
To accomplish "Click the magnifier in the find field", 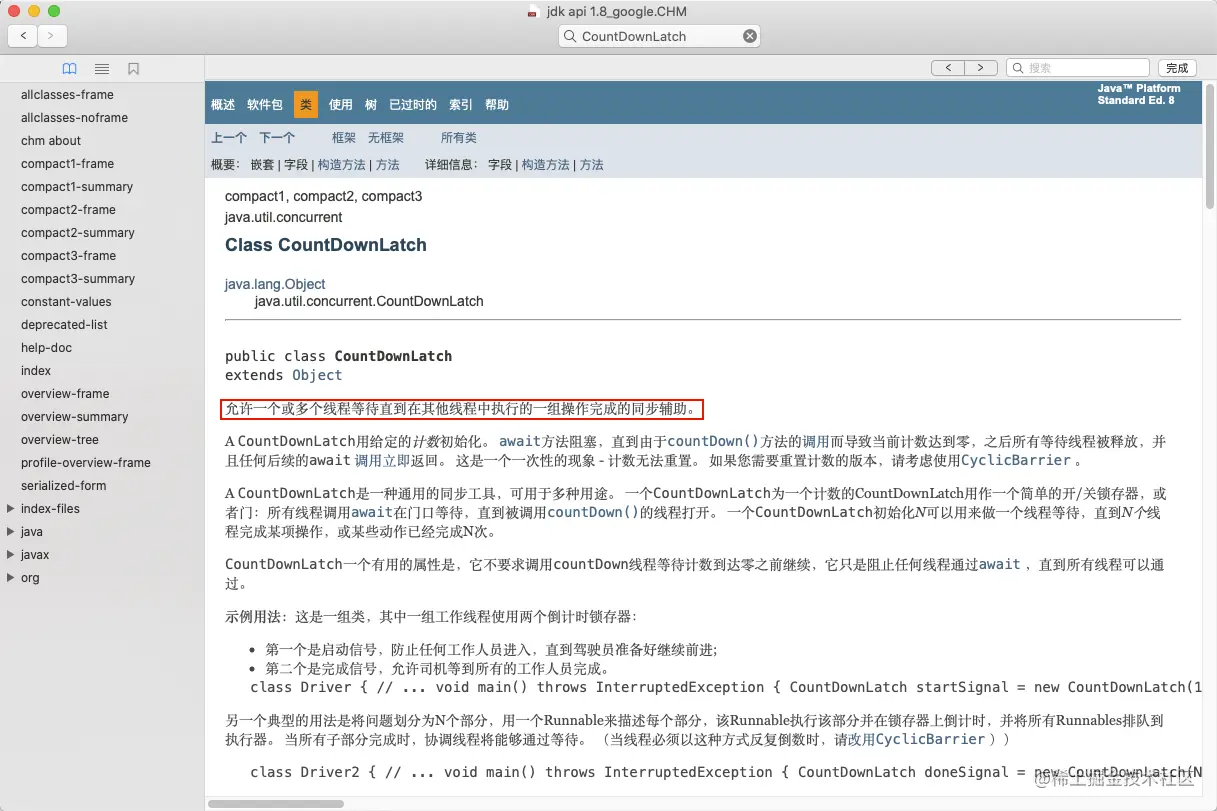I will [x=1018, y=68].
